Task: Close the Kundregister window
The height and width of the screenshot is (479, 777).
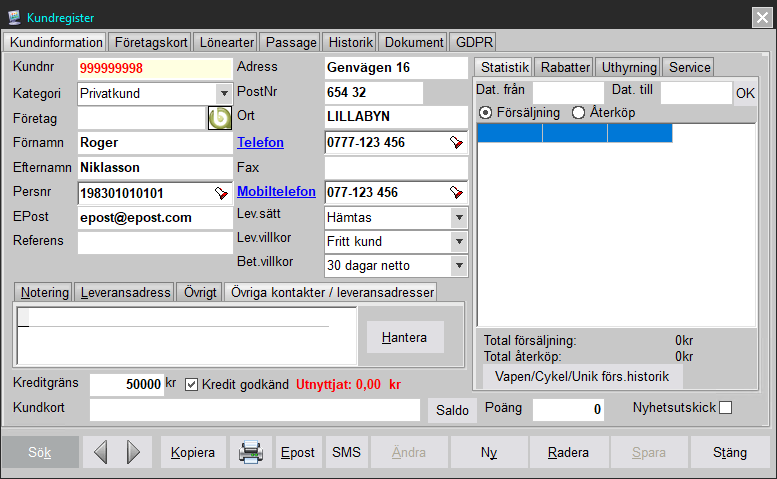Action: point(761,15)
